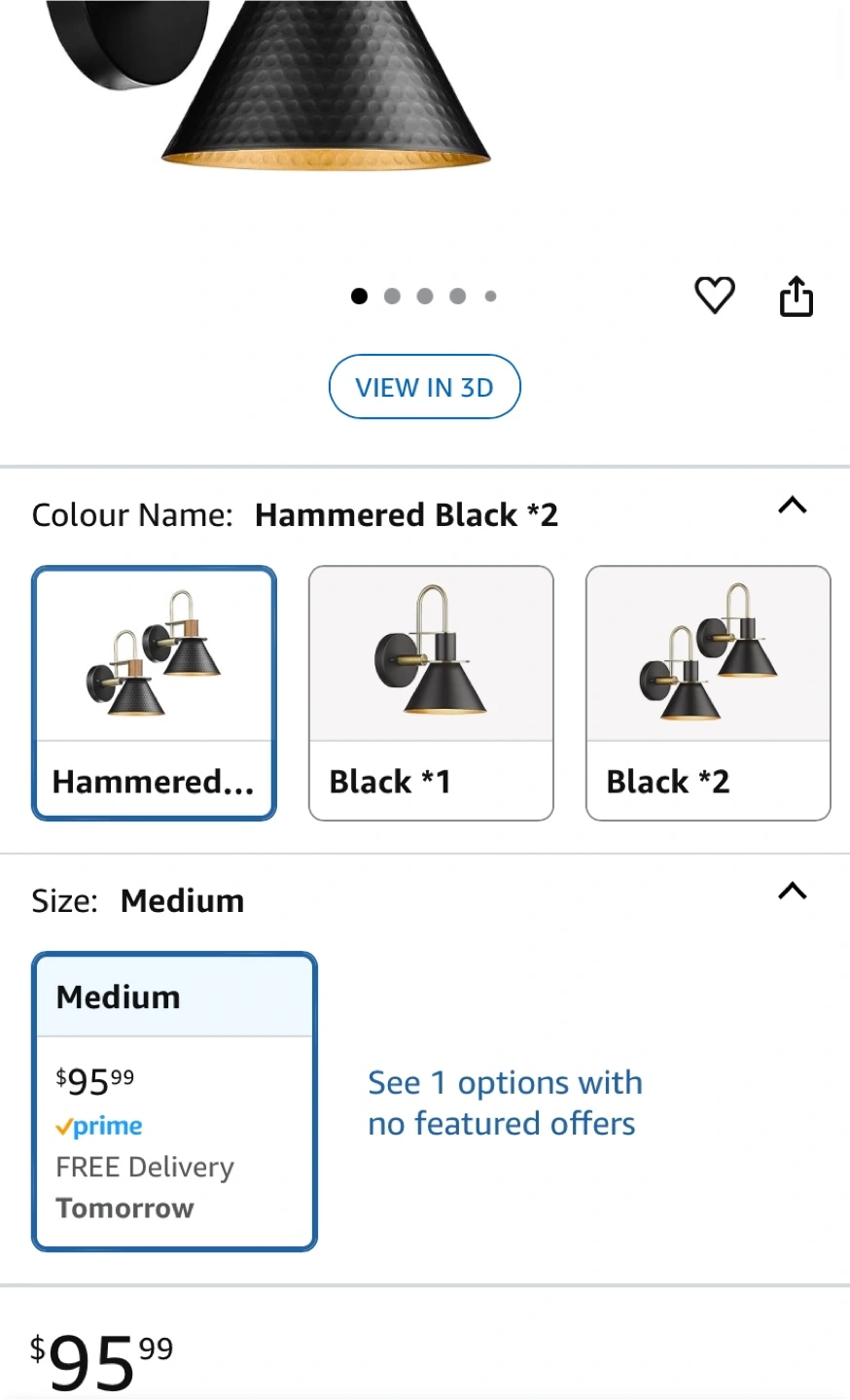Open the share icon

pos(797,297)
